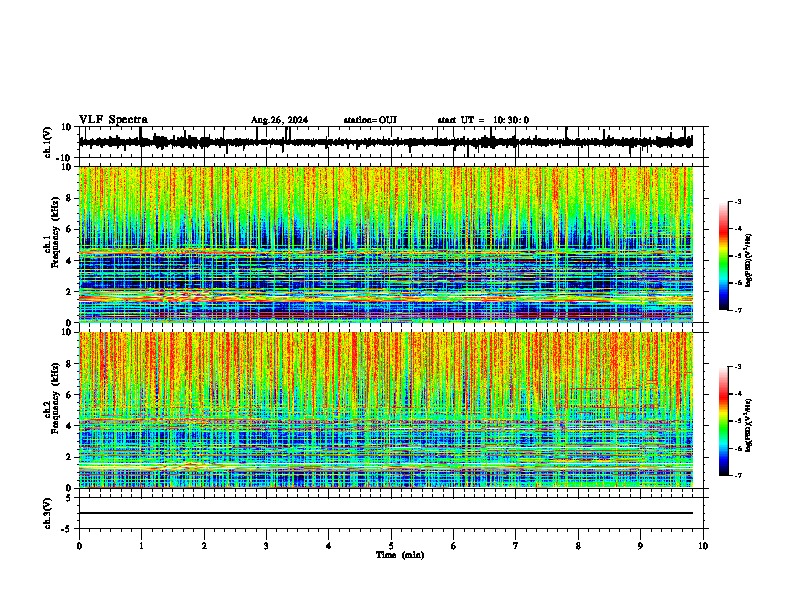Click time axis tick label "8"

point(578,546)
